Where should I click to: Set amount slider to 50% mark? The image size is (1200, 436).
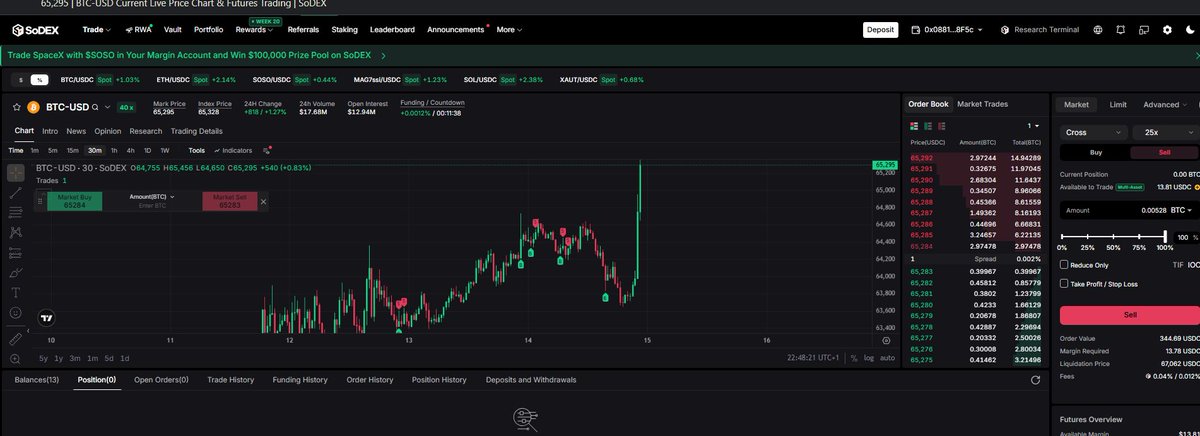coord(1113,236)
